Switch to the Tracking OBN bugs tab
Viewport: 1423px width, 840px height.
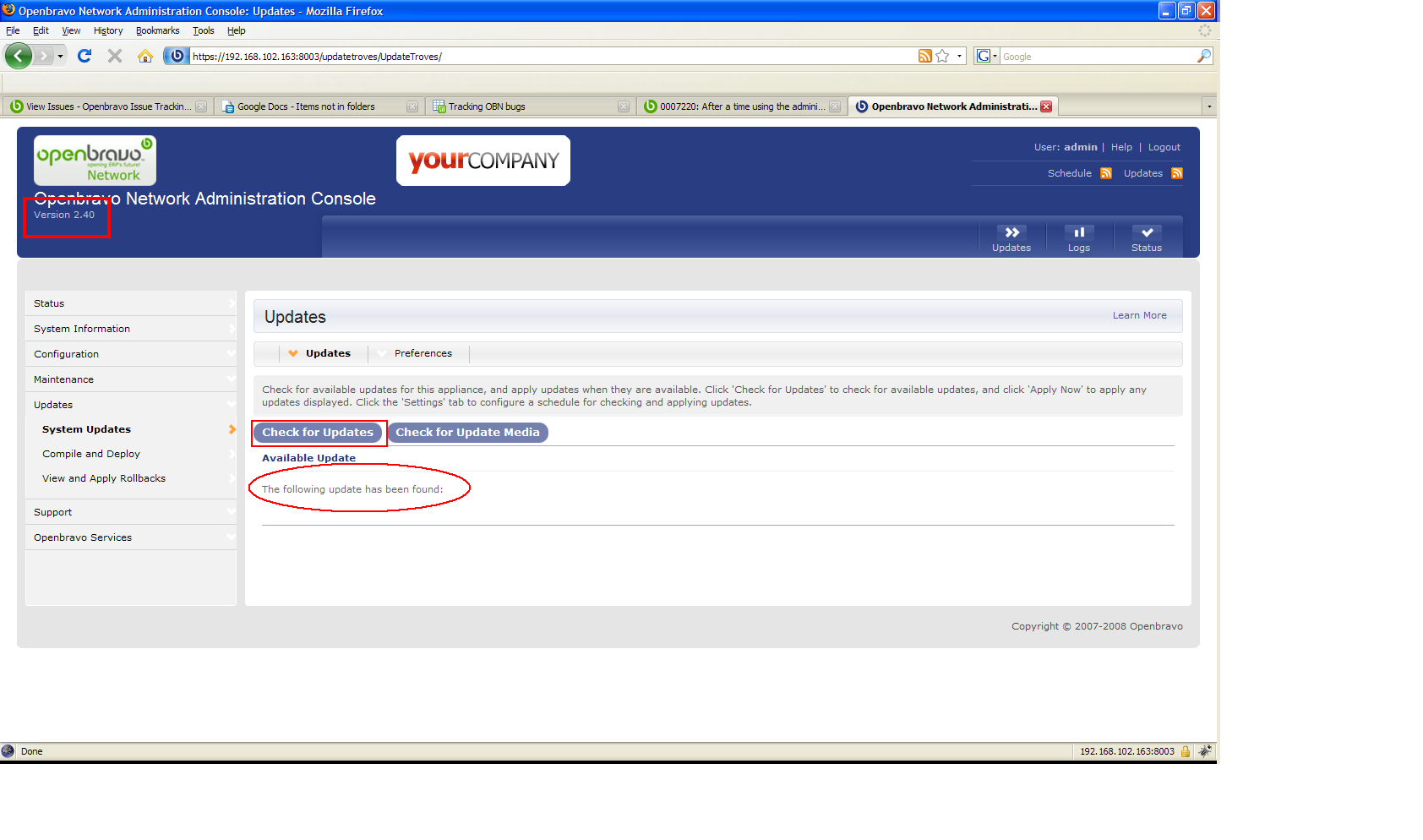(x=530, y=106)
